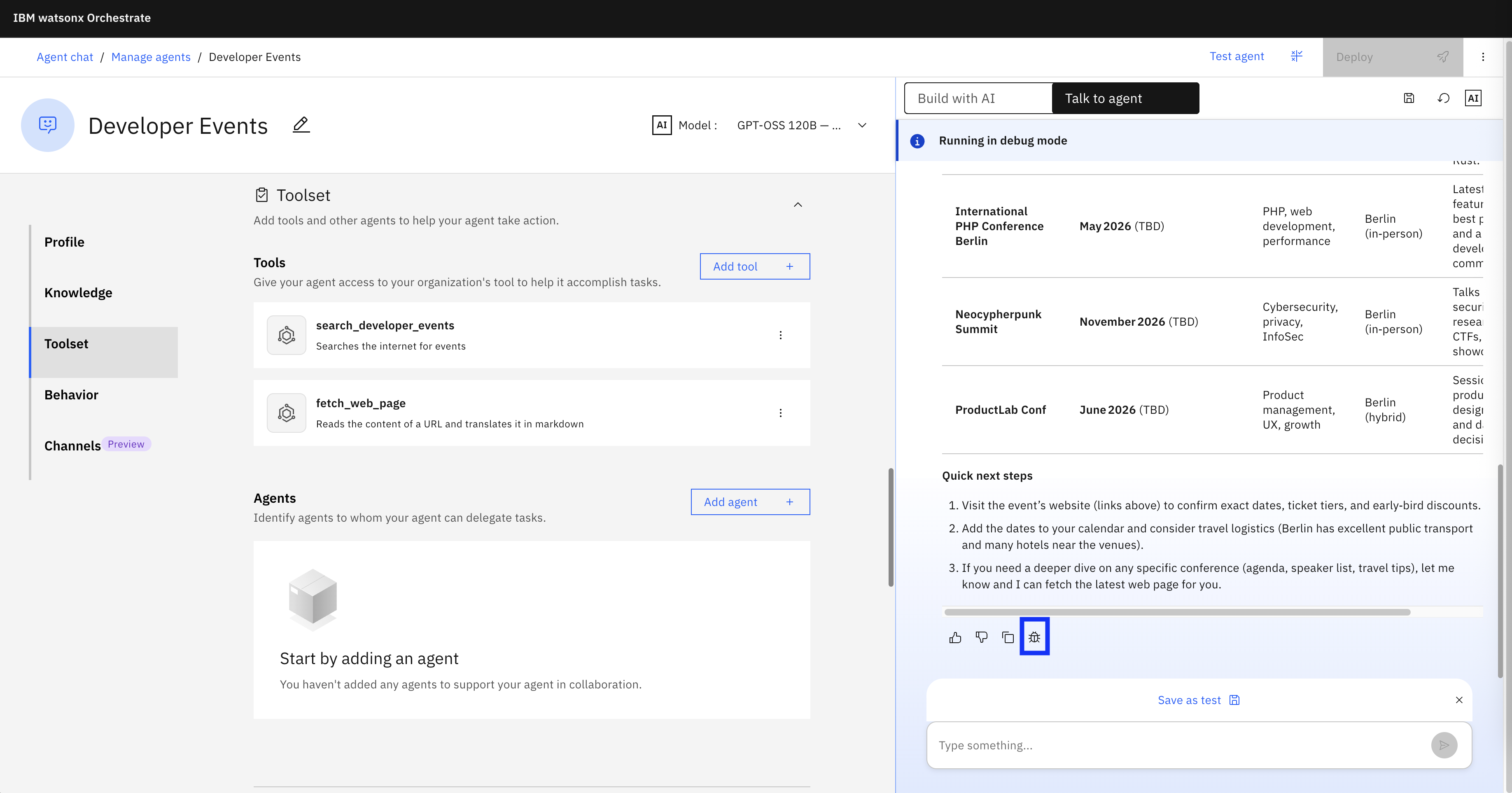Click the search_developer_events tool name
This screenshot has height=793, width=1512.
[x=385, y=325]
